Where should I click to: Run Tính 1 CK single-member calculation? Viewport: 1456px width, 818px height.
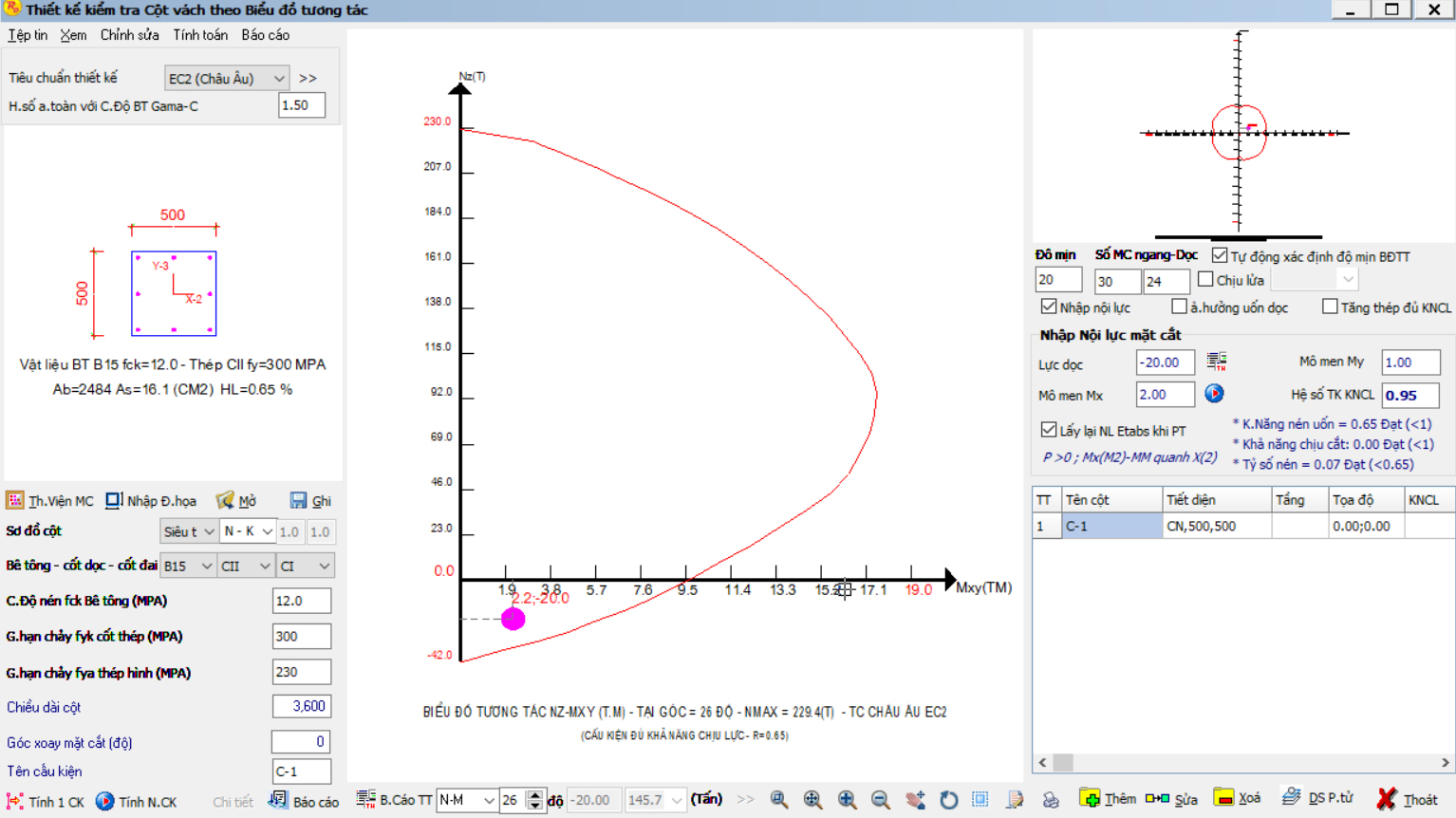(x=45, y=802)
